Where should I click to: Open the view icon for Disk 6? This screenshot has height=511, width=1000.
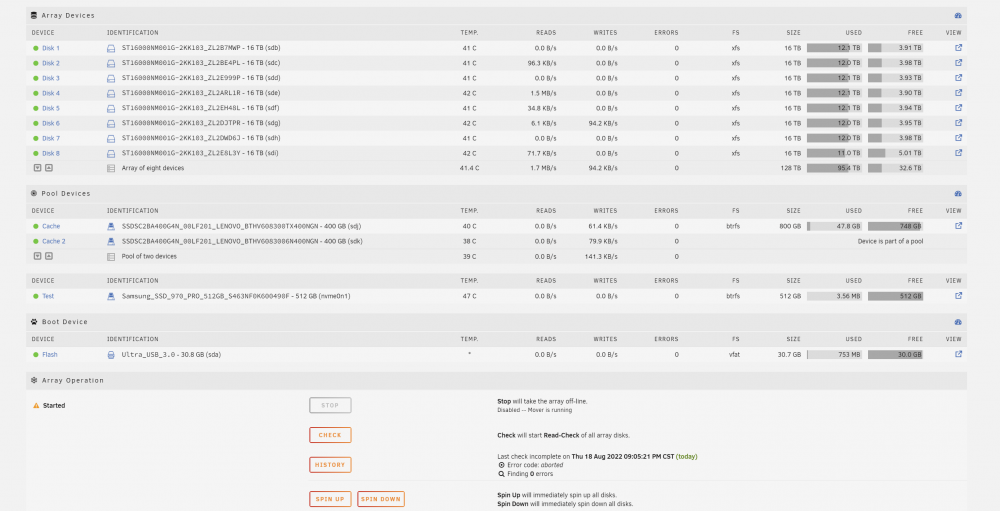point(958,122)
